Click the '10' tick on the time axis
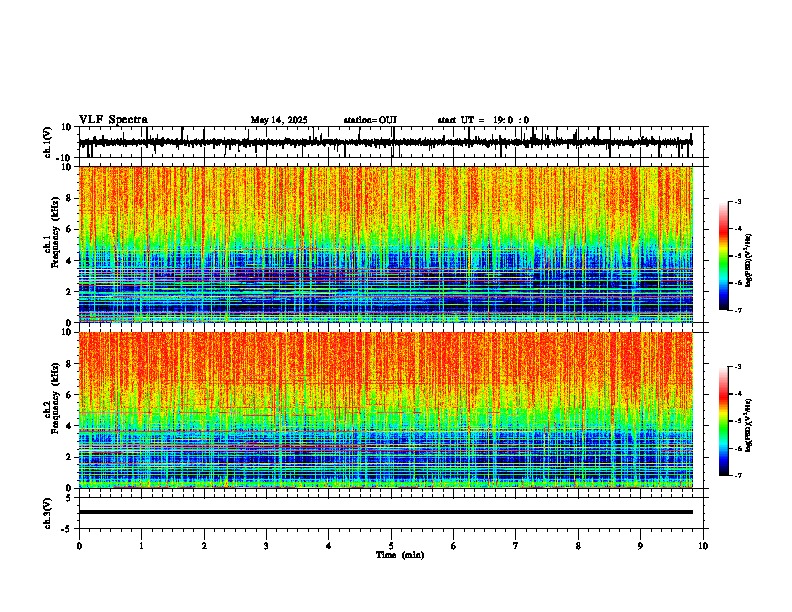 [x=703, y=546]
